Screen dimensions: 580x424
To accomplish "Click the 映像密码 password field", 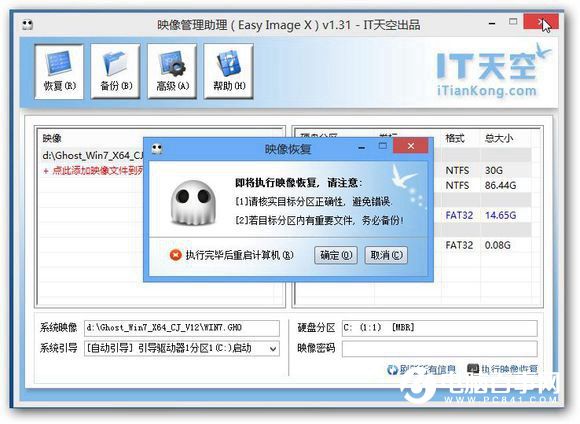I will tap(439, 349).
